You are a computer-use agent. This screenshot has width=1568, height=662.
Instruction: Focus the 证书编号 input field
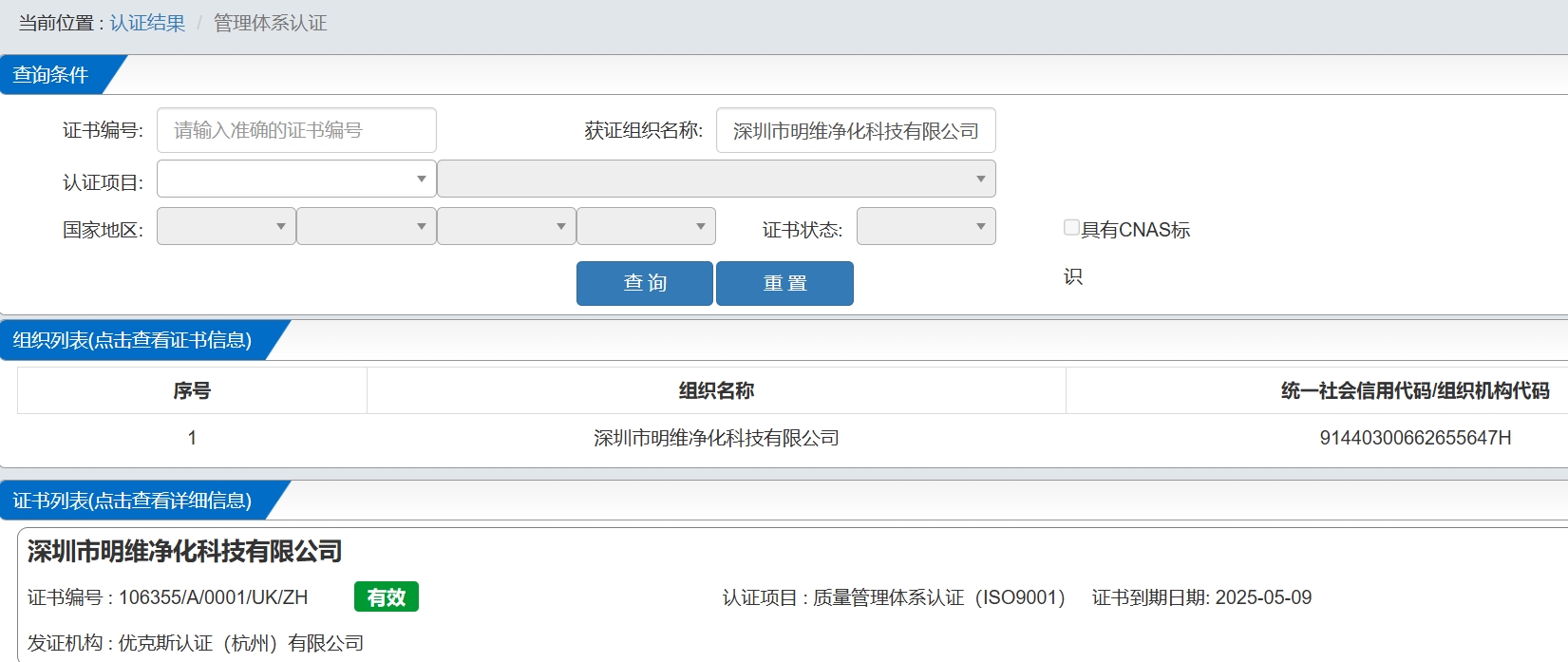(x=296, y=130)
